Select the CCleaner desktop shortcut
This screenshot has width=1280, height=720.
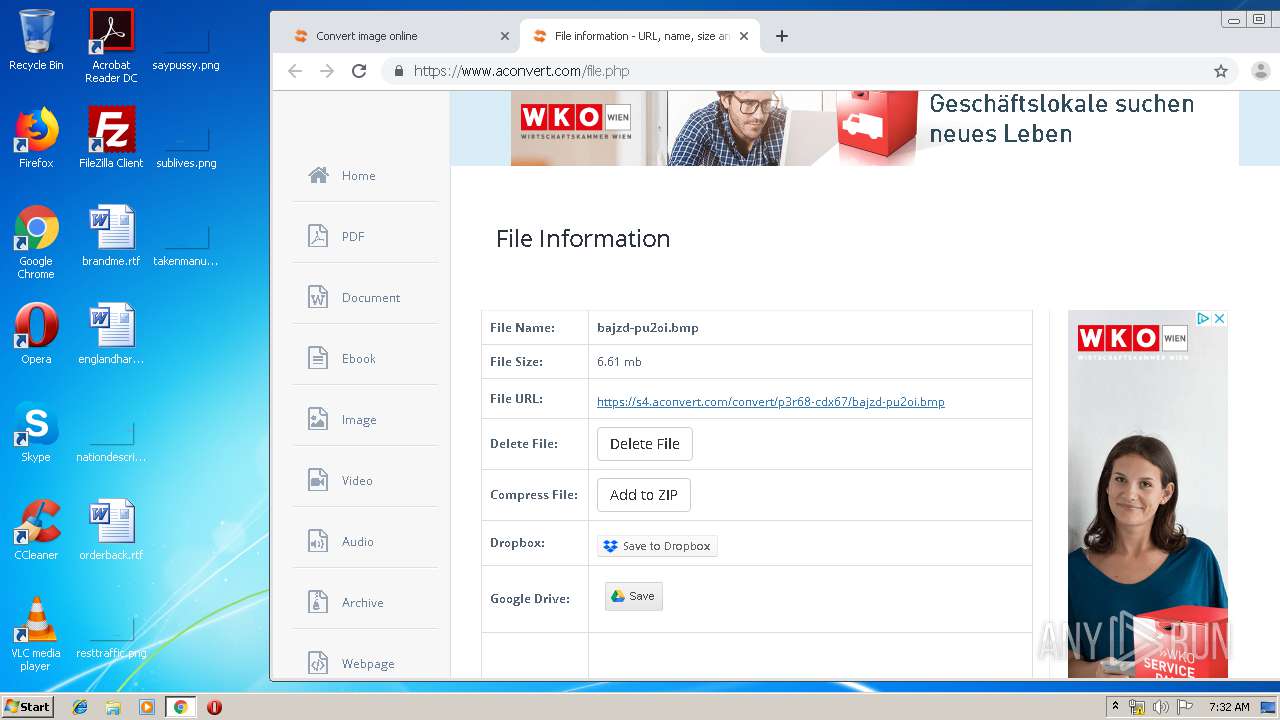pos(36,530)
